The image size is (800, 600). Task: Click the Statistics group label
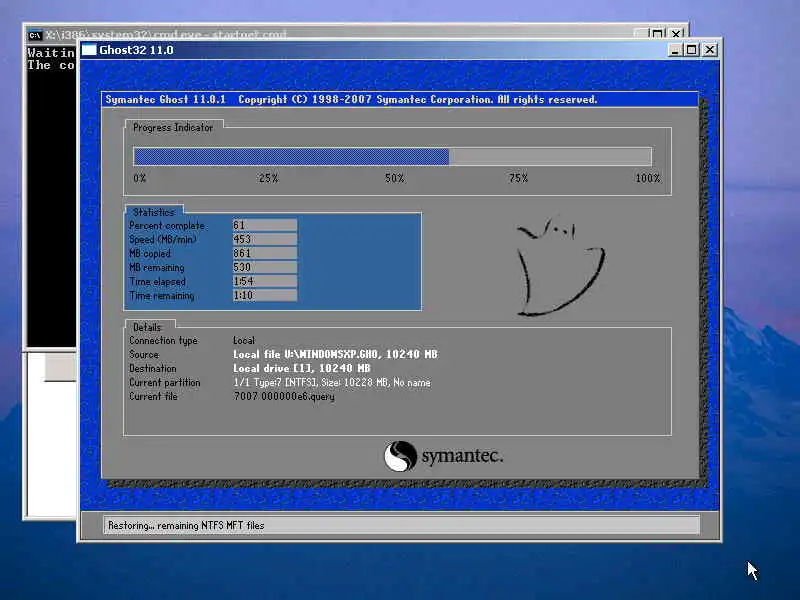coord(154,212)
